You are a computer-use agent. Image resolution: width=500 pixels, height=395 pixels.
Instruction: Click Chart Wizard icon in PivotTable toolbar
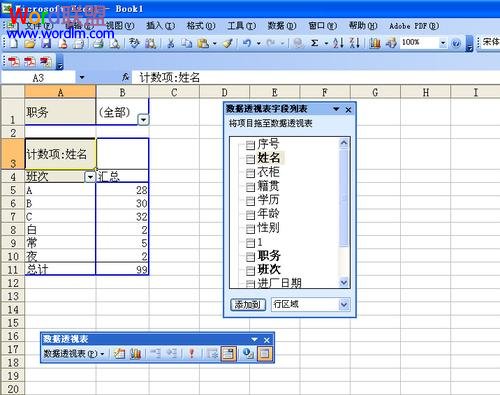tap(135, 354)
